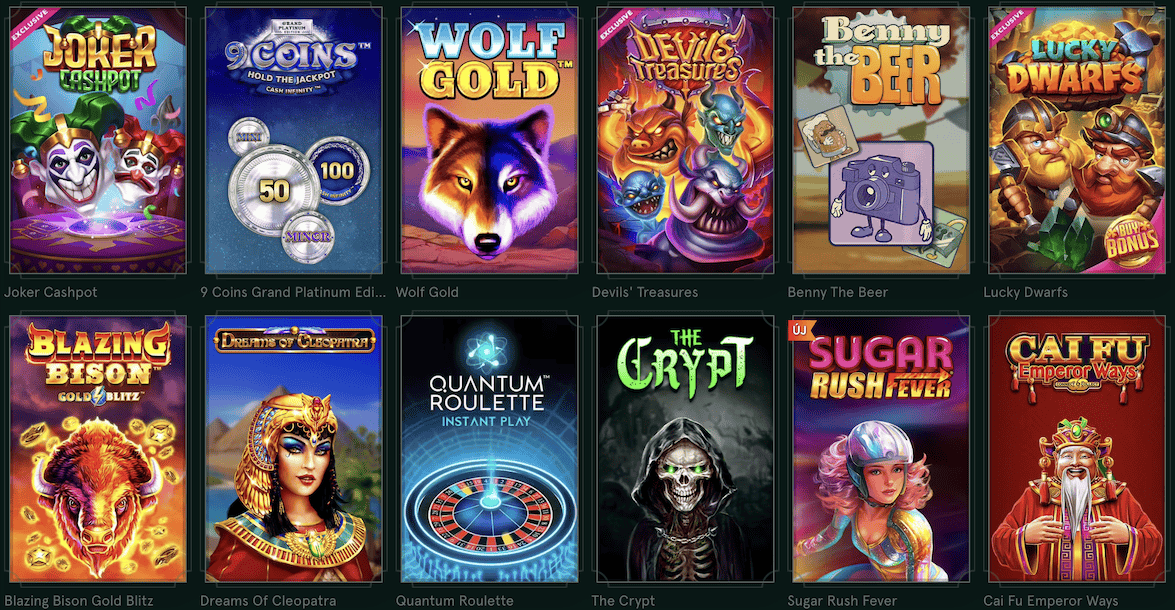Click the Benny The Beer game tile
This screenshot has height=610, width=1175.
pos(881,140)
